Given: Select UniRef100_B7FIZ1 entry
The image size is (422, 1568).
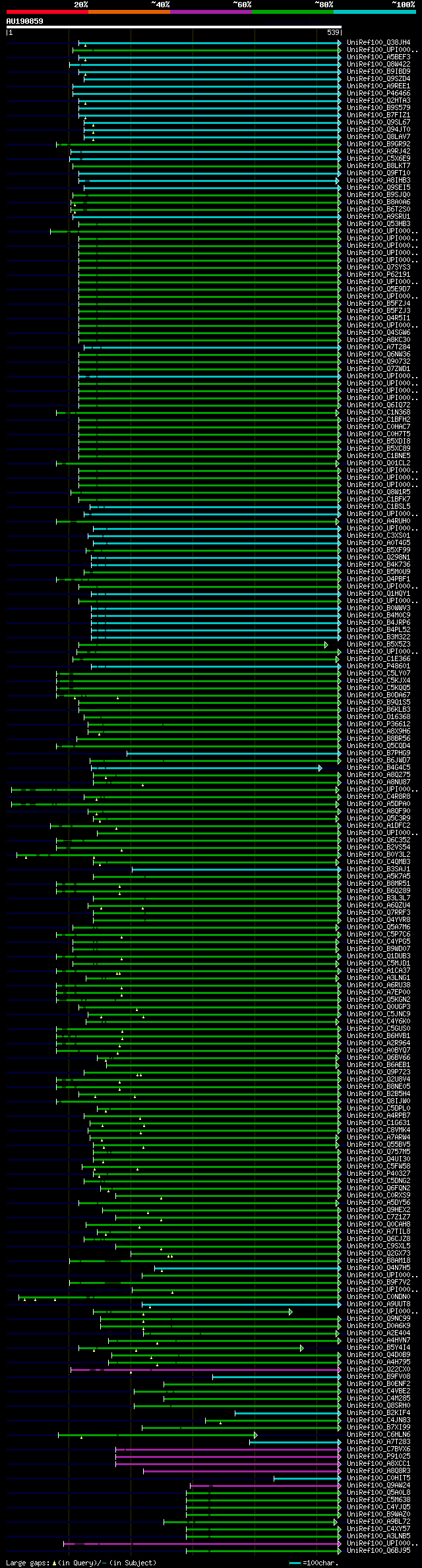Looking at the screenshot, I should click(x=378, y=115).
